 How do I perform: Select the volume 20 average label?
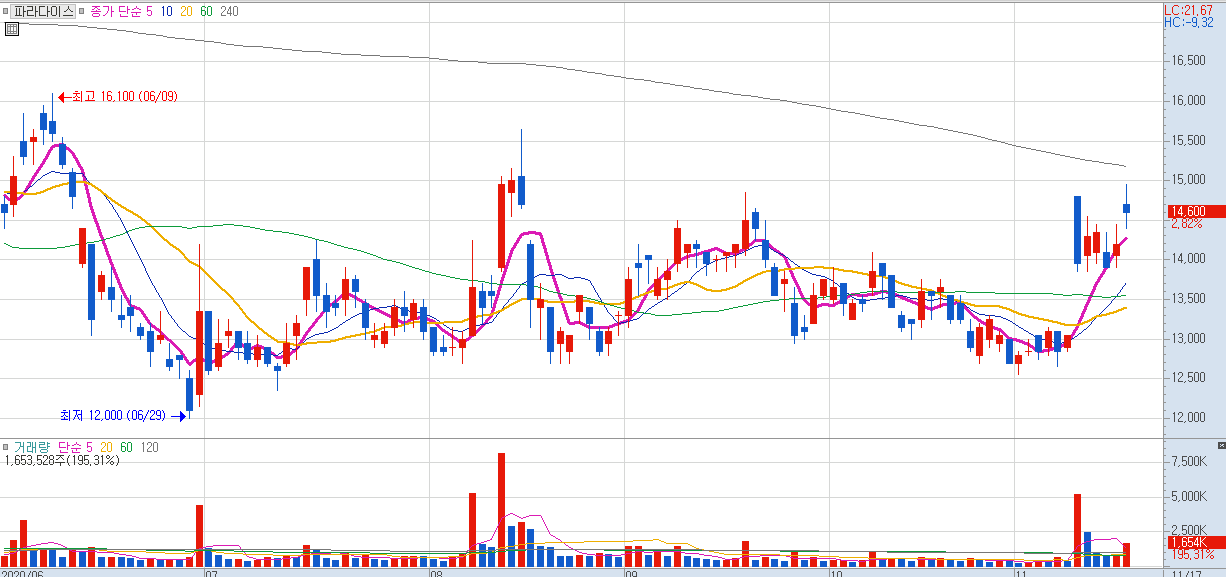107,447
